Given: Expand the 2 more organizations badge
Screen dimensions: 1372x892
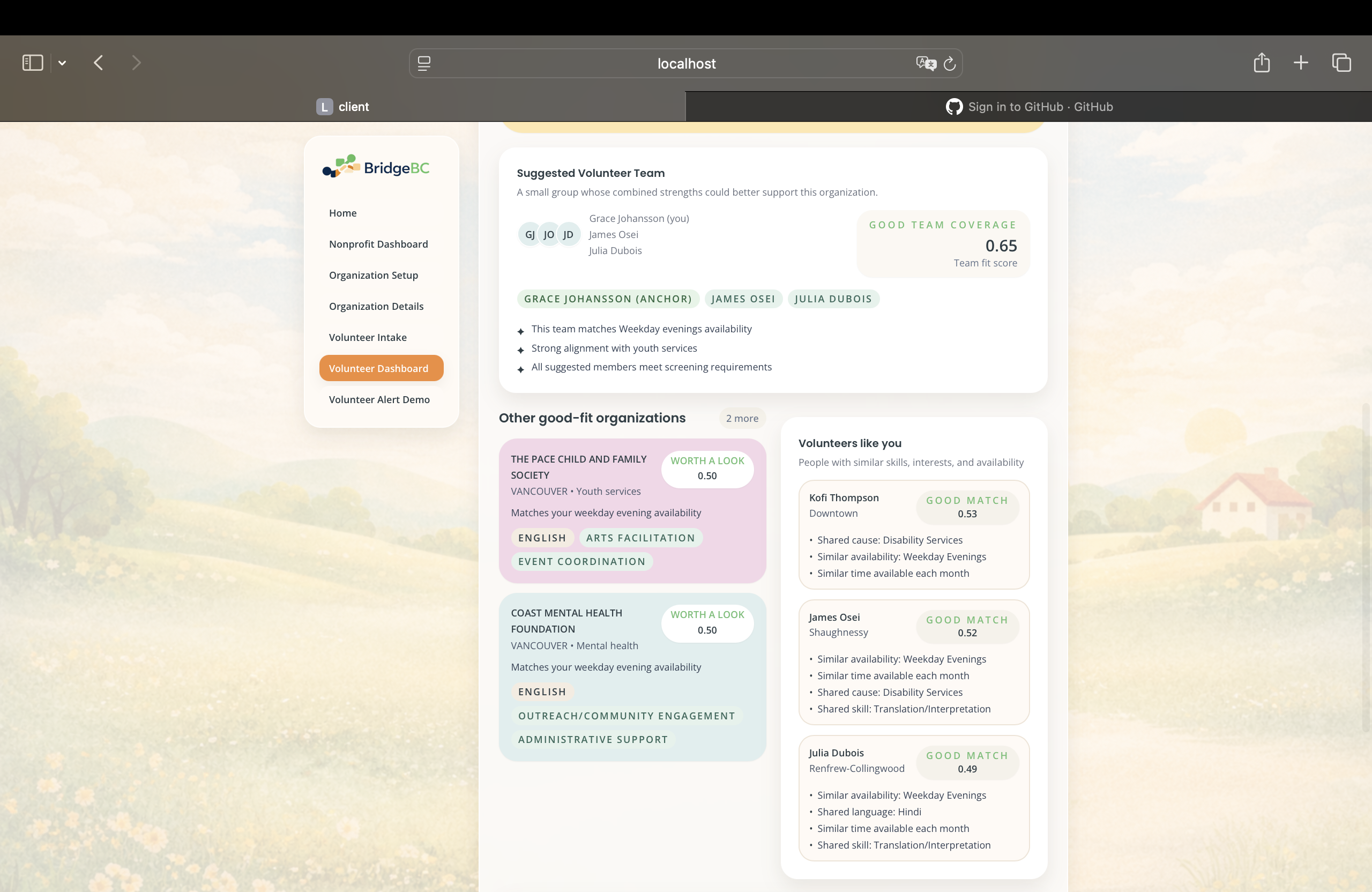Looking at the screenshot, I should (x=741, y=419).
